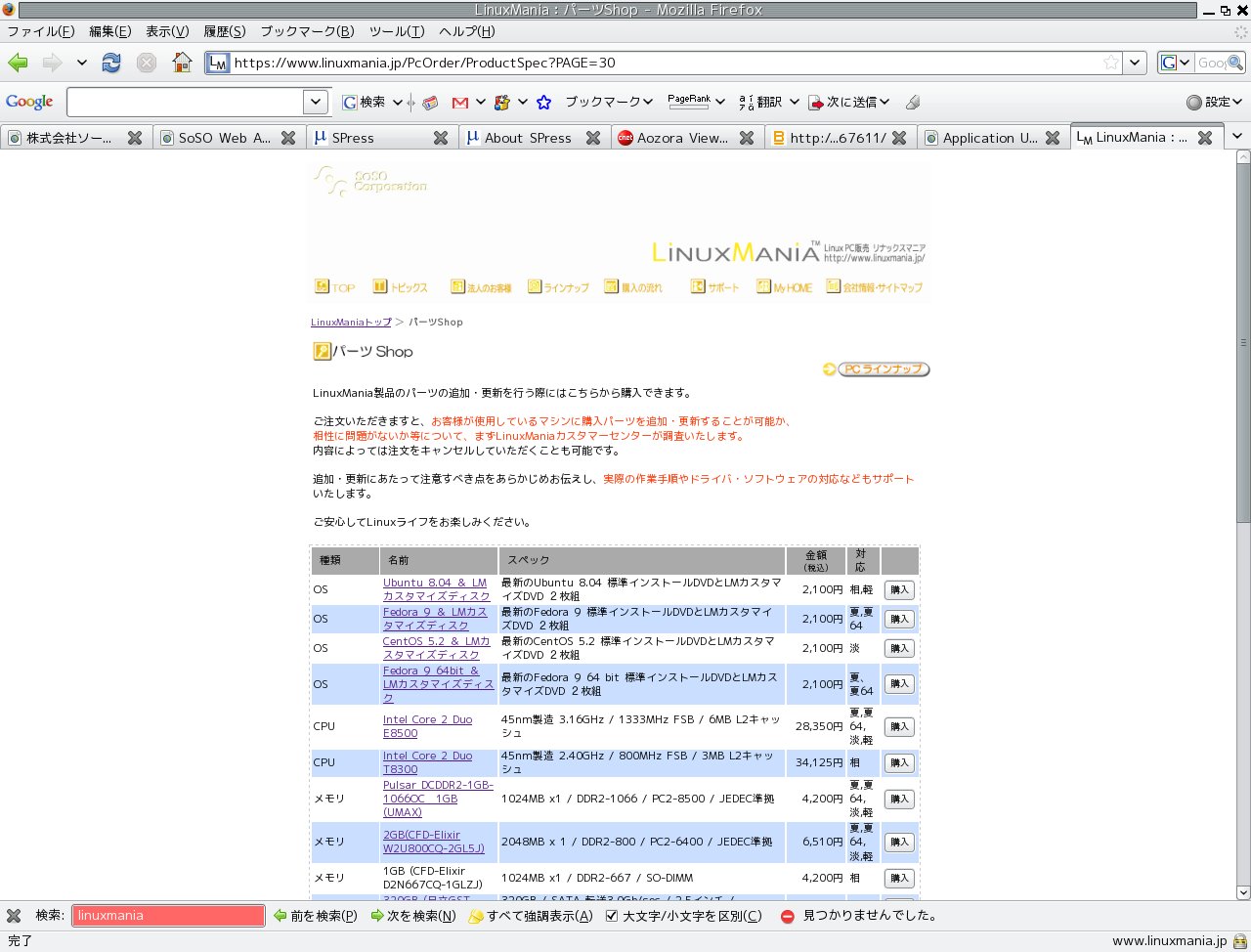Image resolution: width=1251 pixels, height=952 pixels.
Task: Open the ブックマーク(B) menu
Action: [307, 31]
